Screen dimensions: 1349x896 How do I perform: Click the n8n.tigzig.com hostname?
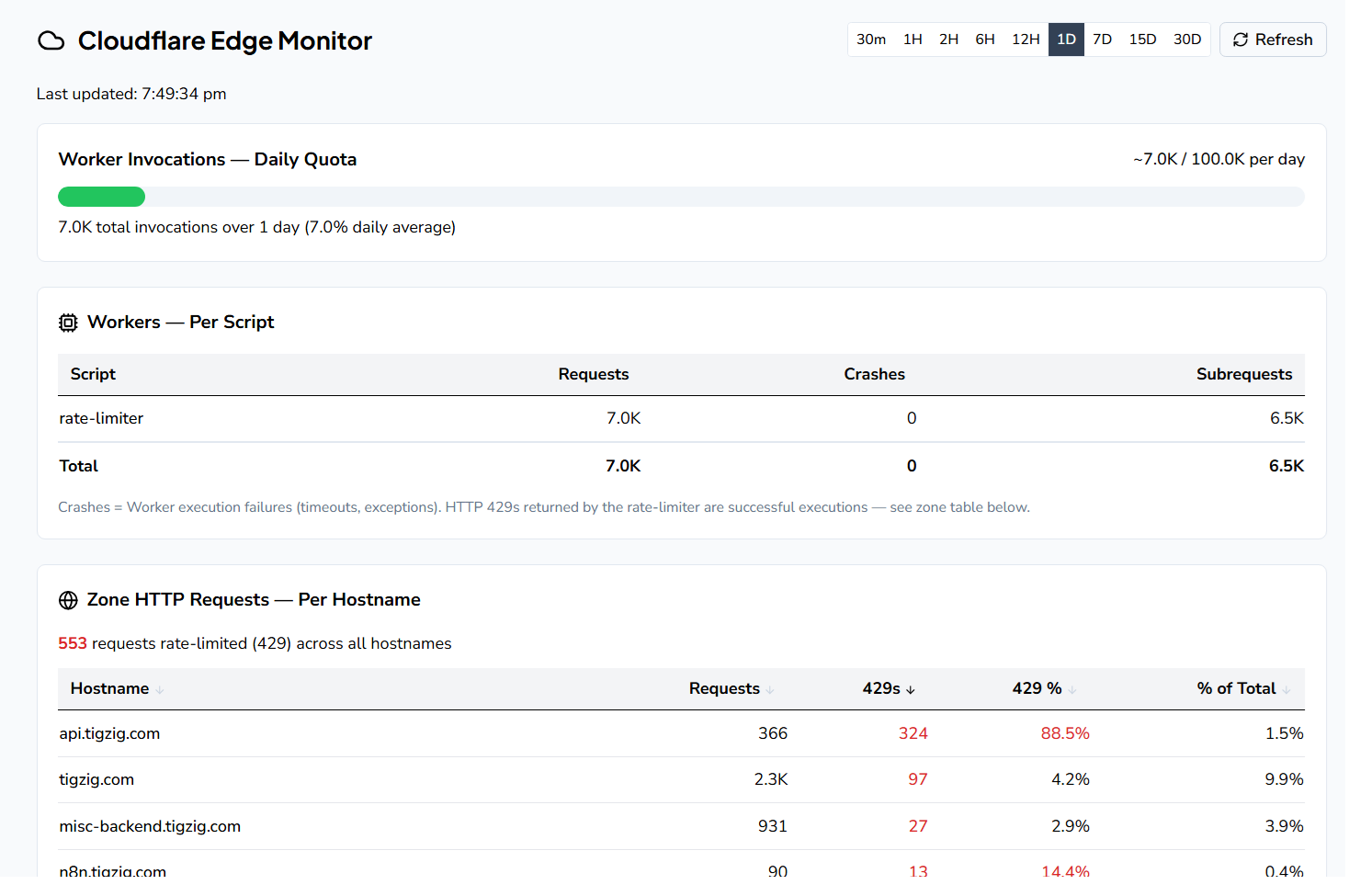(x=112, y=870)
